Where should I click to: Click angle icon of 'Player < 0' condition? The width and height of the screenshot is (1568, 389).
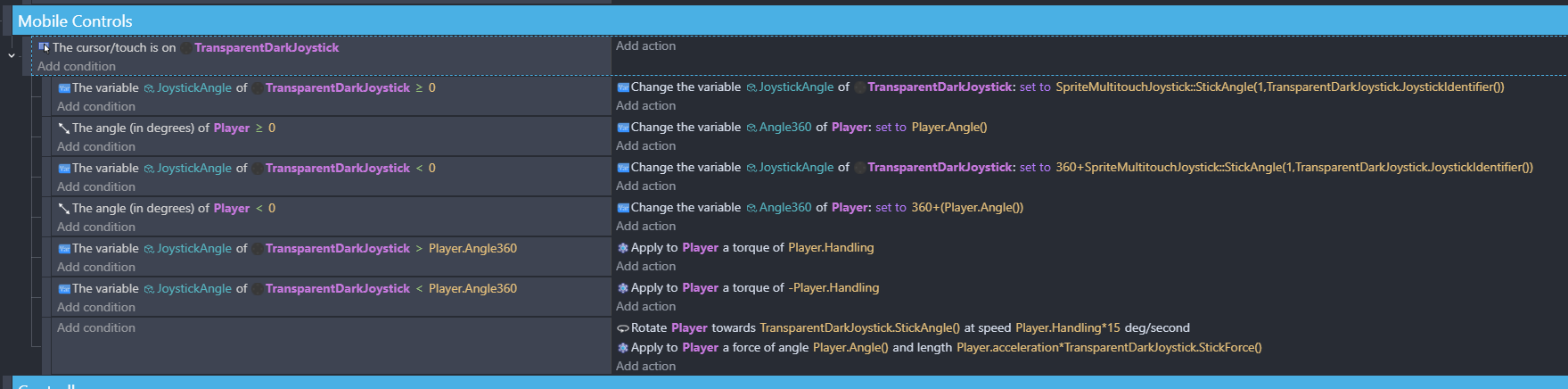(x=64, y=209)
